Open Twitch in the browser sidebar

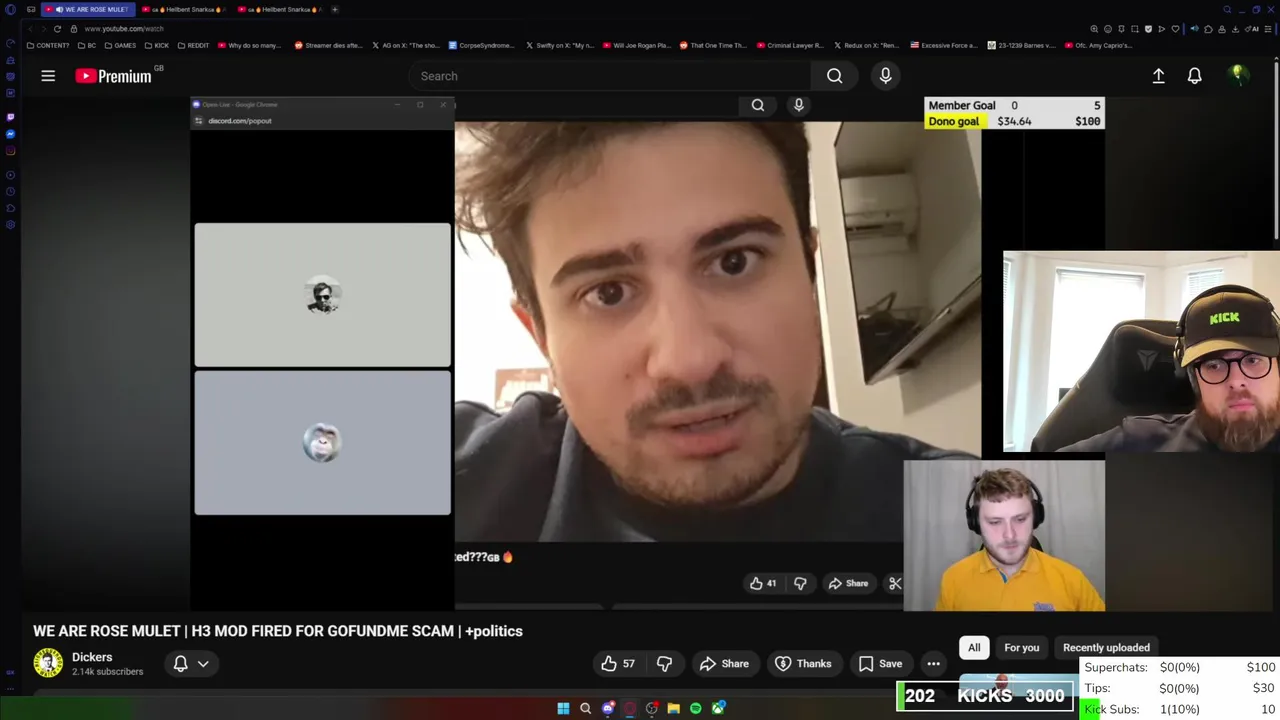(10, 117)
